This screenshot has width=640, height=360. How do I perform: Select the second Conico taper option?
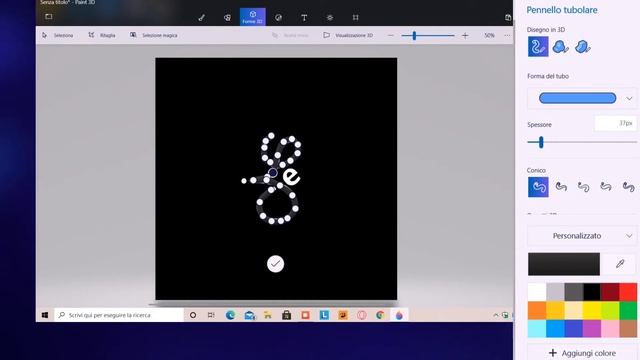pos(561,187)
